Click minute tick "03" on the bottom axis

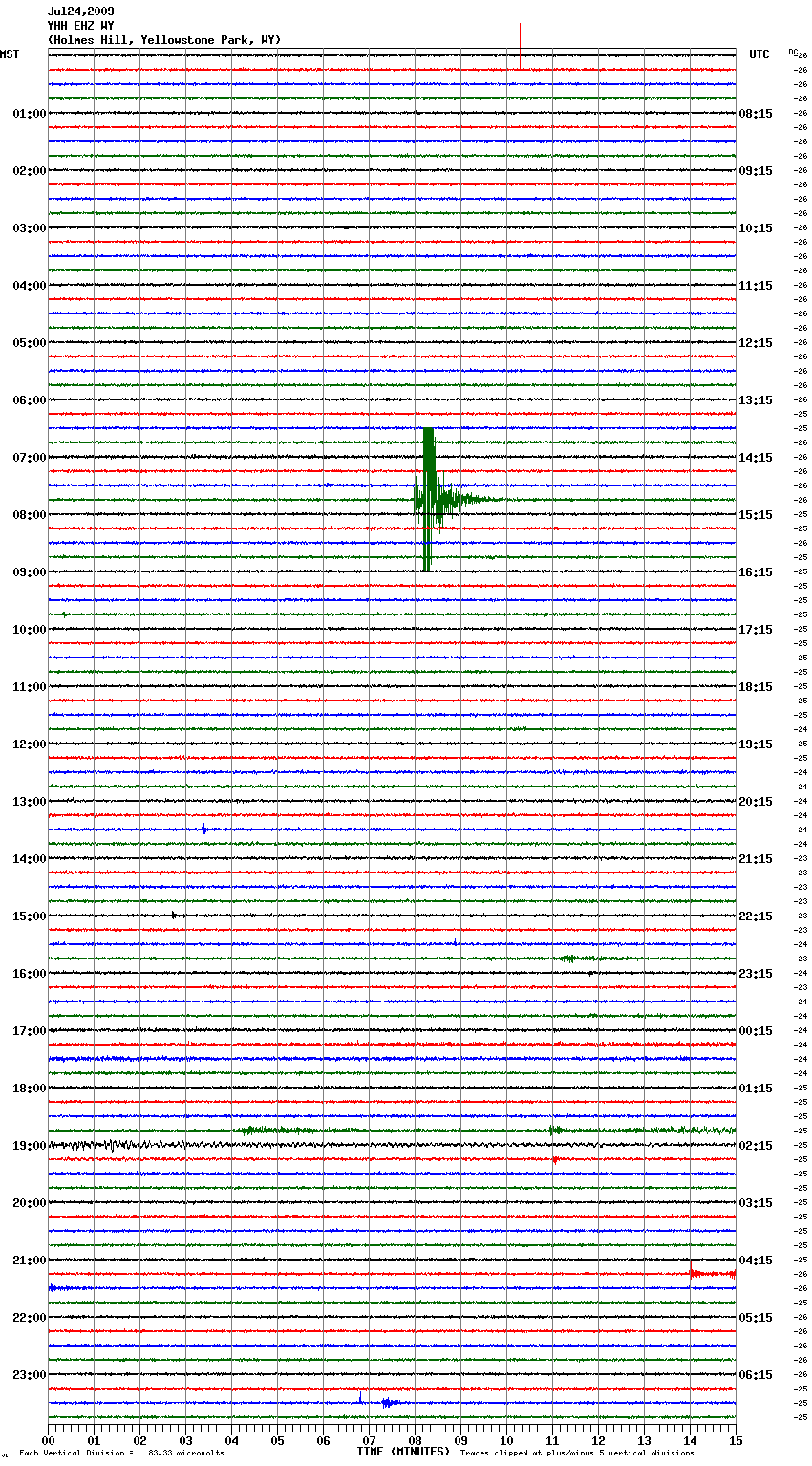pos(185,1440)
